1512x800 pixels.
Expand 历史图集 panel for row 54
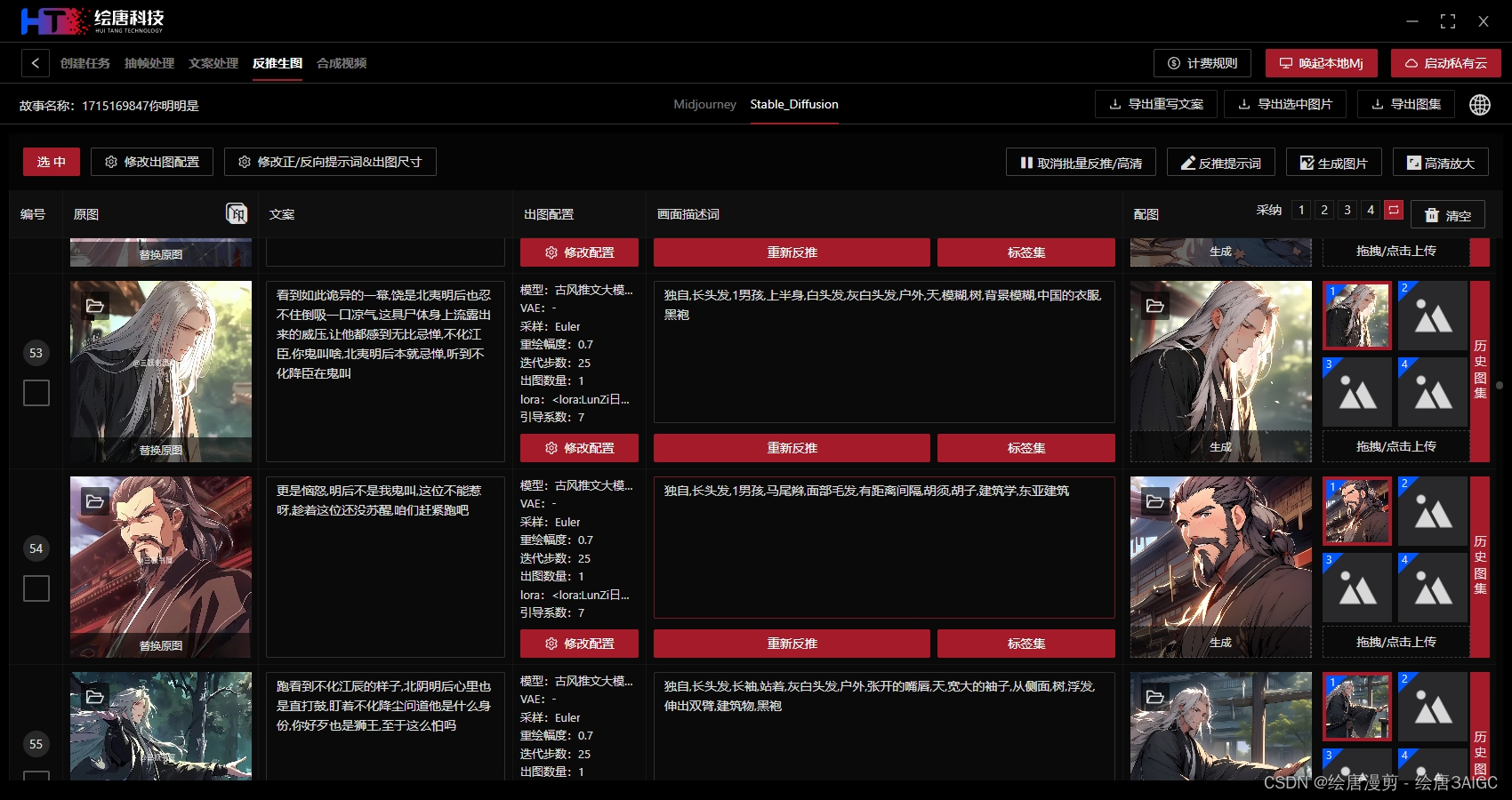point(1480,565)
